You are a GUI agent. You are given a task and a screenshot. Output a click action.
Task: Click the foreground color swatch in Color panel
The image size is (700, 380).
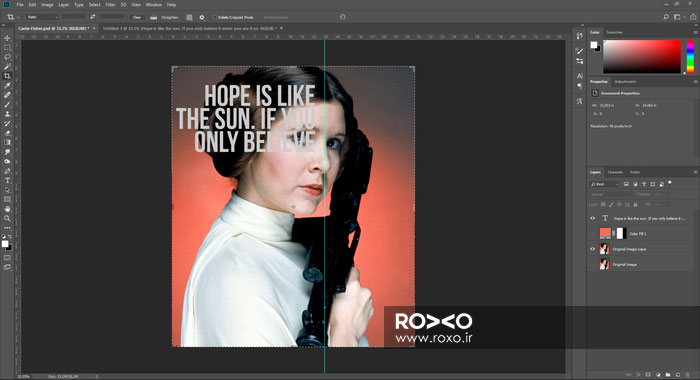point(593,45)
